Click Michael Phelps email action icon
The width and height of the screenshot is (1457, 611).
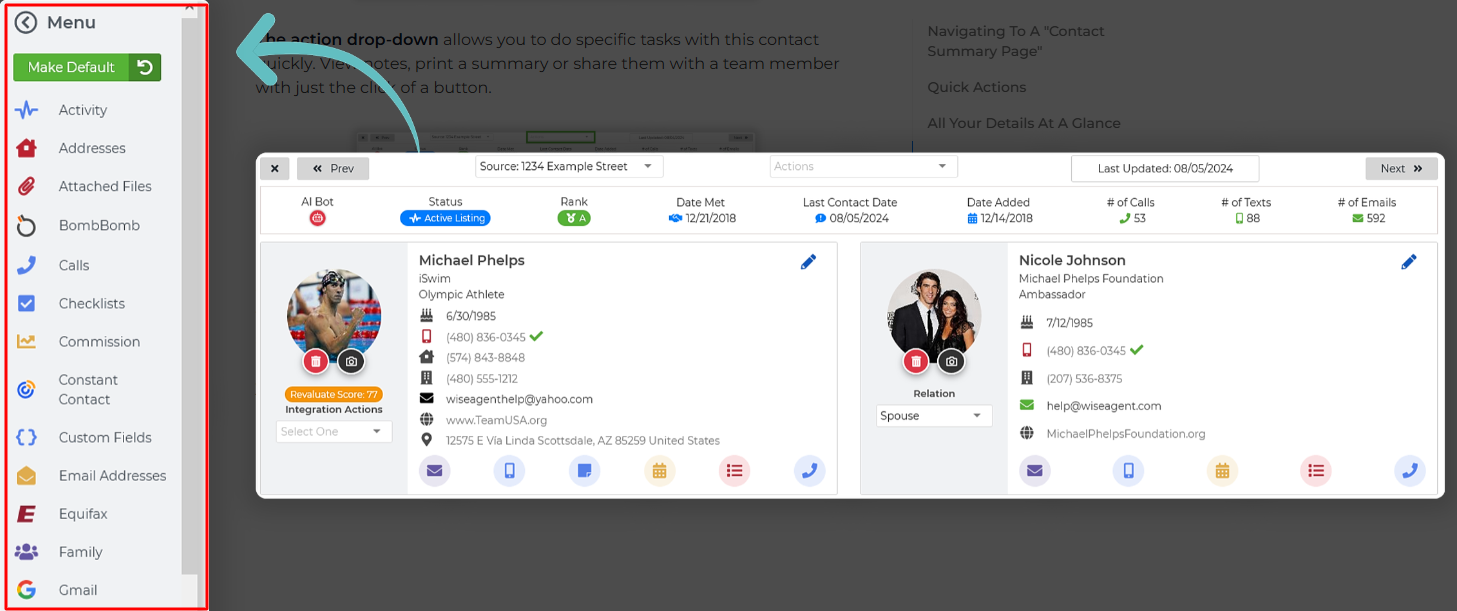pyautogui.click(x=434, y=471)
